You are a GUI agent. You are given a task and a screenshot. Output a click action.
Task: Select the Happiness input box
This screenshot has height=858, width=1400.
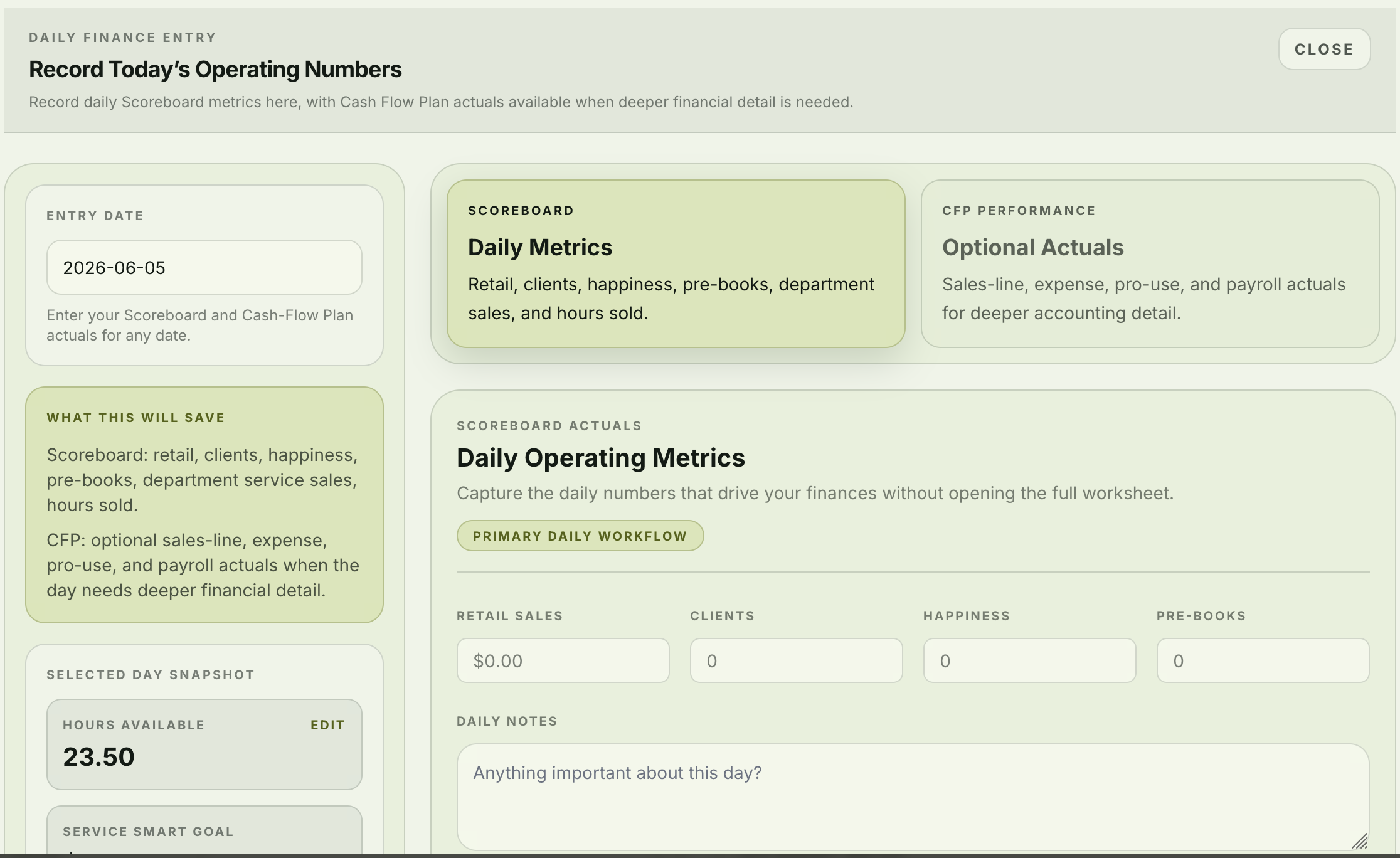[1030, 660]
